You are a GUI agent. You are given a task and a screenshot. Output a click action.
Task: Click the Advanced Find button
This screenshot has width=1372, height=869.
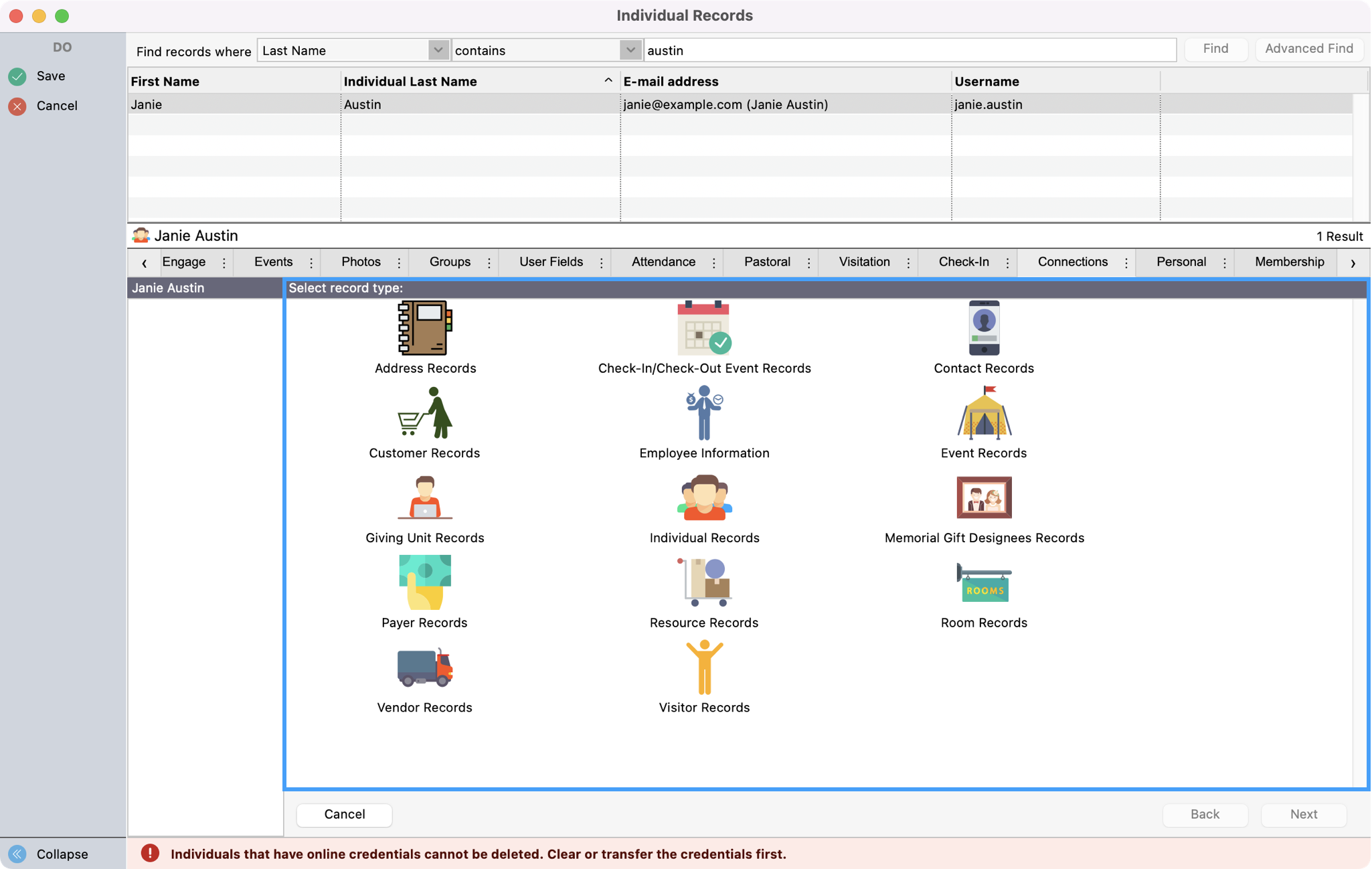point(1308,49)
